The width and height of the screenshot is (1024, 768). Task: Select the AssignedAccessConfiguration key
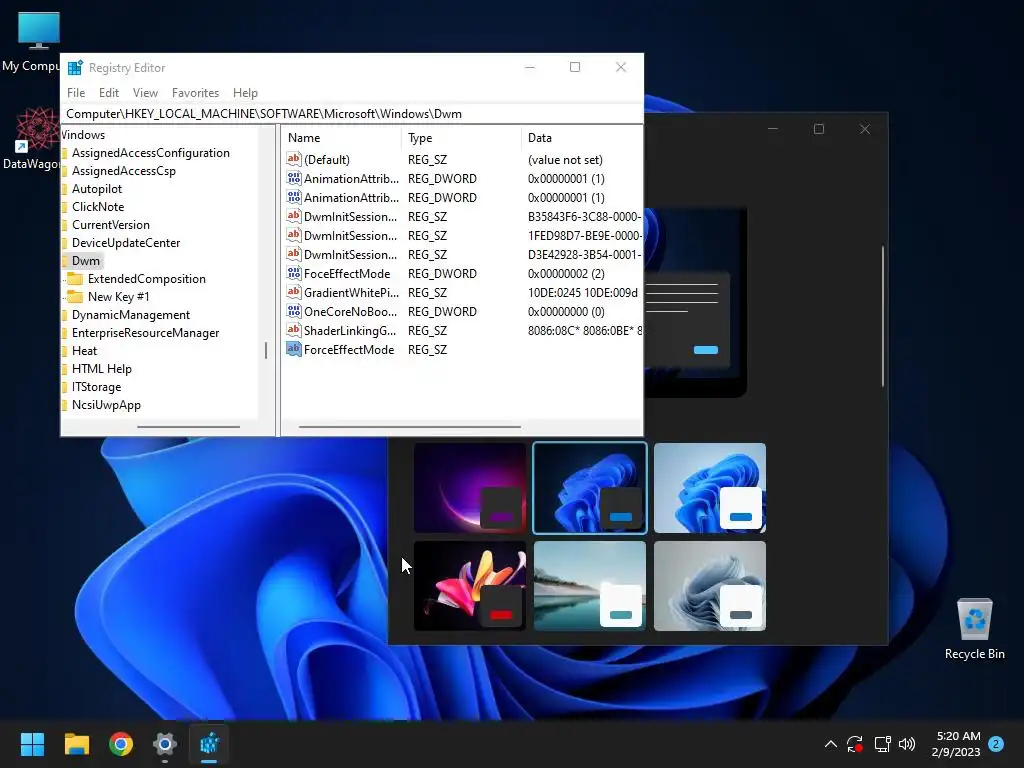click(151, 153)
